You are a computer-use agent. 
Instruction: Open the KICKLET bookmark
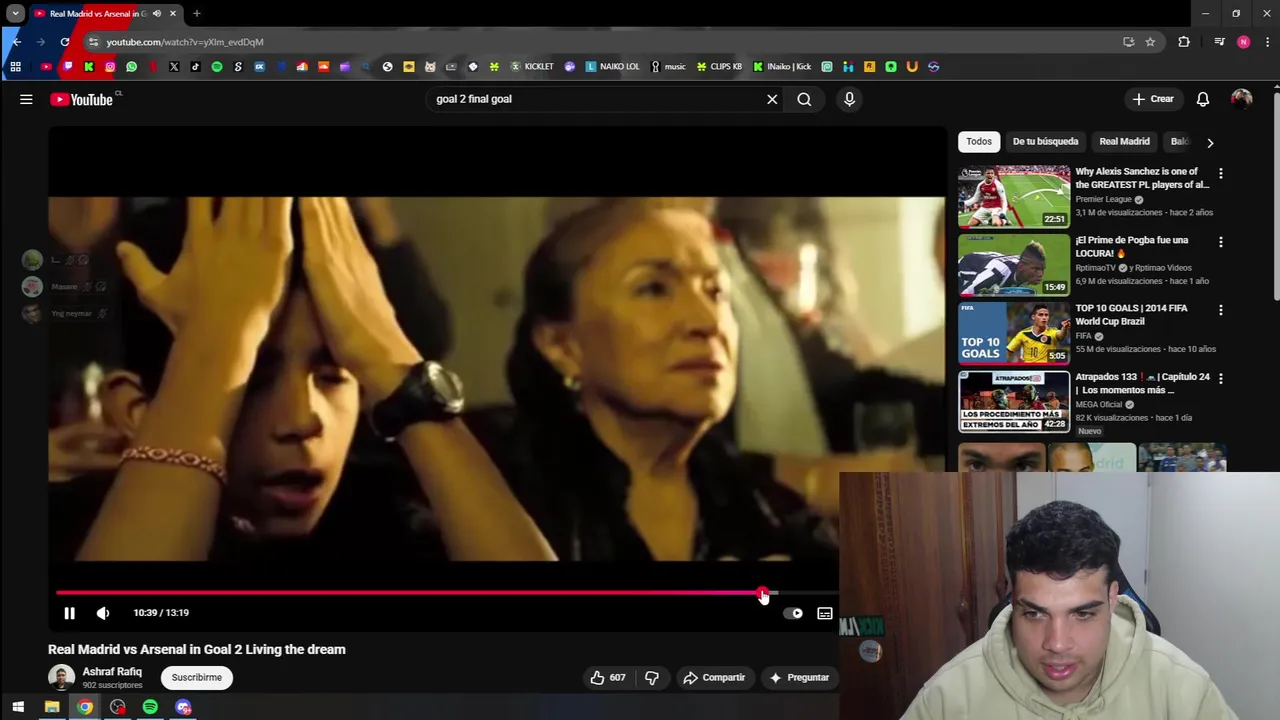coord(532,67)
